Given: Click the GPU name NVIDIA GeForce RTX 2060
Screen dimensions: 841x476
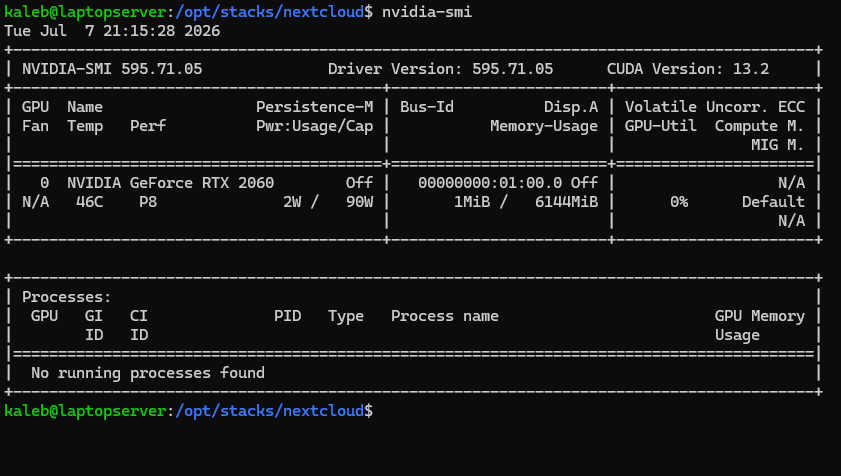Looking at the screenshot, I should pos(171,183).
